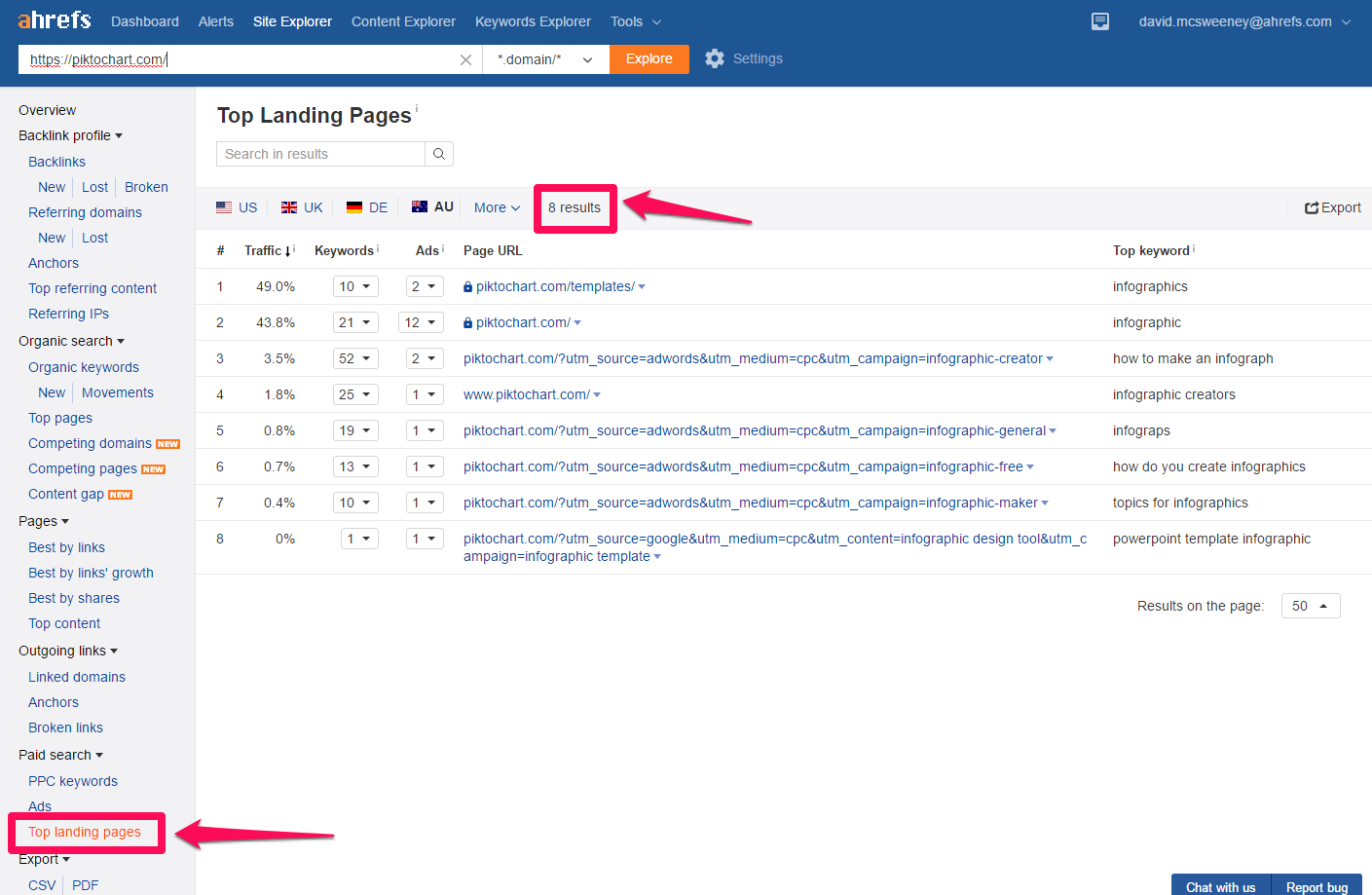Click the Page URL column header

(x=493, y=250)
